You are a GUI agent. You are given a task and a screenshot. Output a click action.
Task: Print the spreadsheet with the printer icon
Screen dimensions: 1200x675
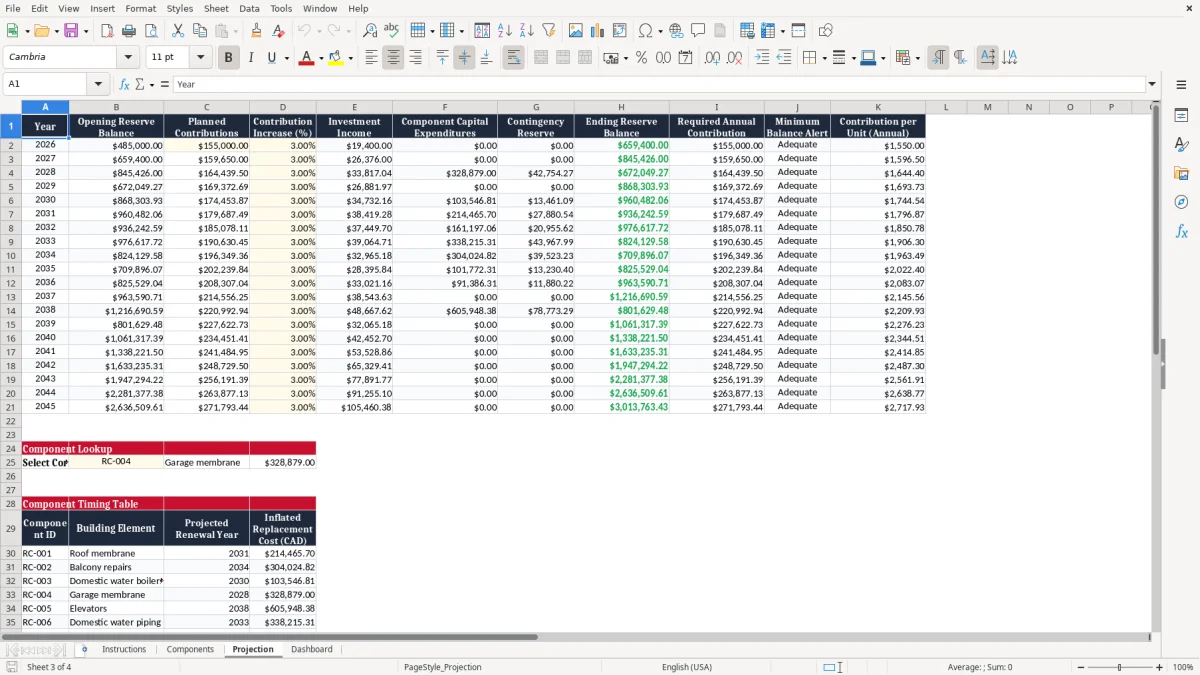129,31
